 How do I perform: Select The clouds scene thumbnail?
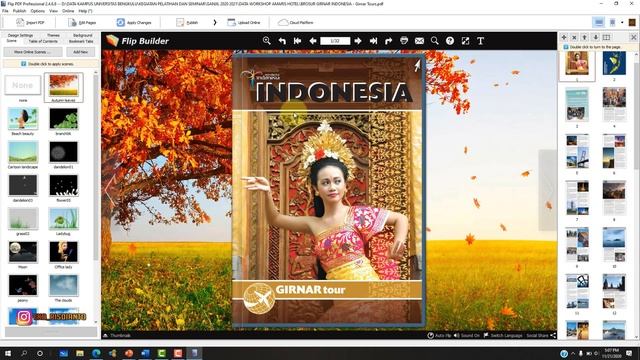pyautogui.click(x=63, y=285)
